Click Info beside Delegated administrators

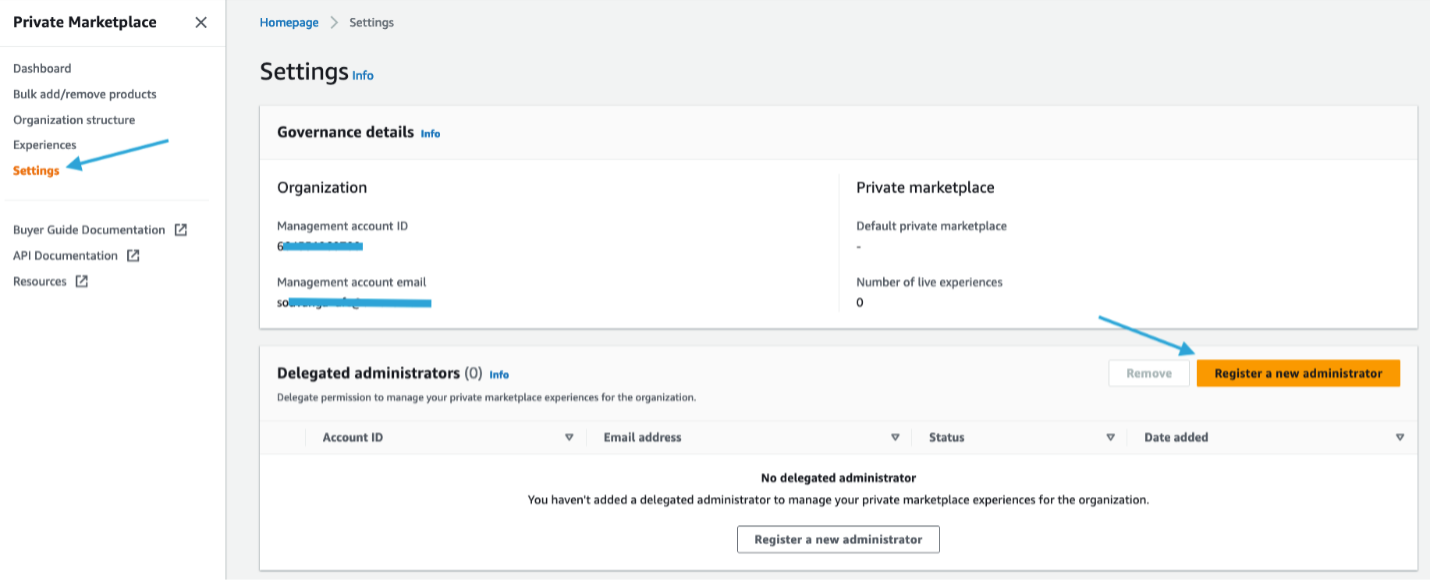tap(498, 374)
